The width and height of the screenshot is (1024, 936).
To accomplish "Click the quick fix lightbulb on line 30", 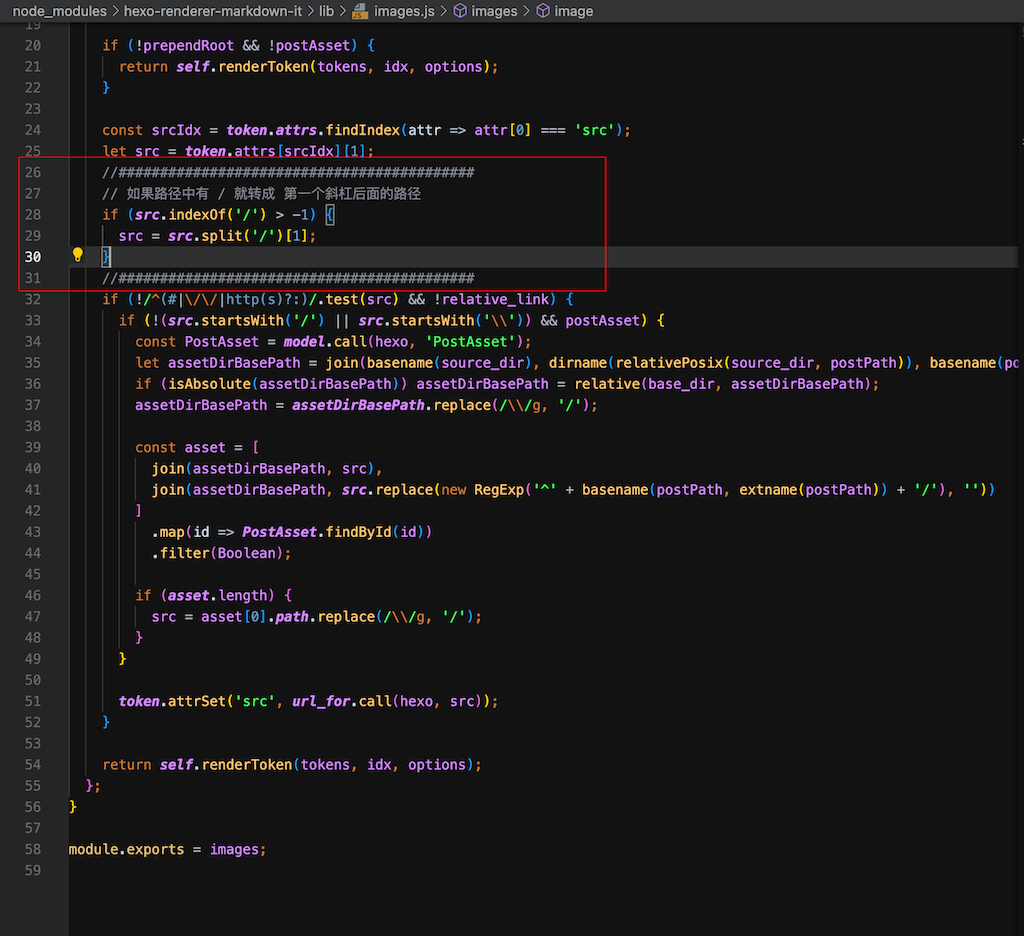I will 77,255.
